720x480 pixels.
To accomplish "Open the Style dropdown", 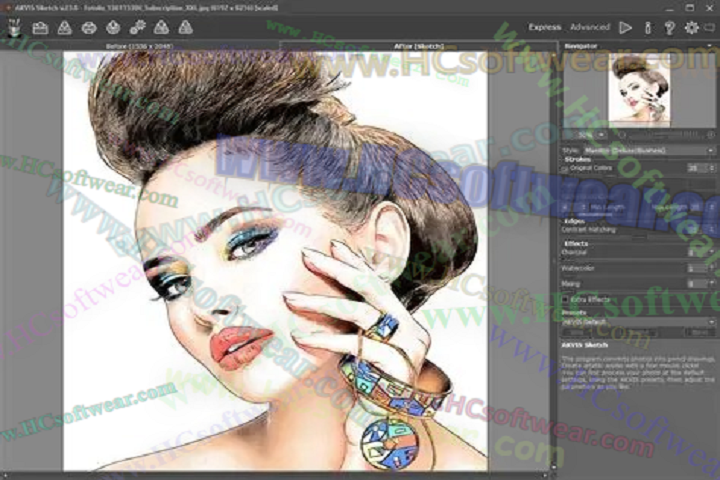I will pos(649,151).
